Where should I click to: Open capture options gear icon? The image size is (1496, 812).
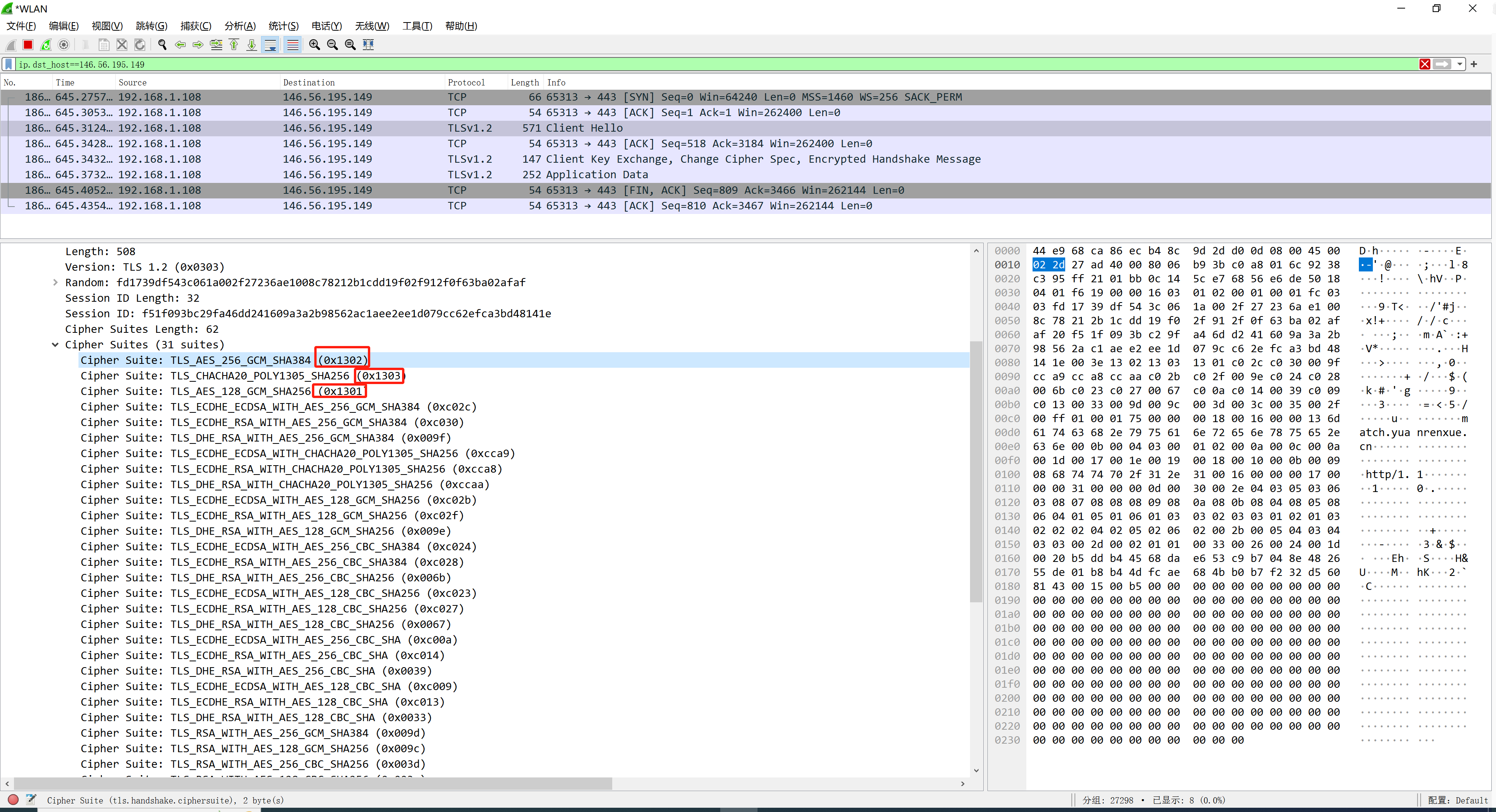(x=64, y=45)
